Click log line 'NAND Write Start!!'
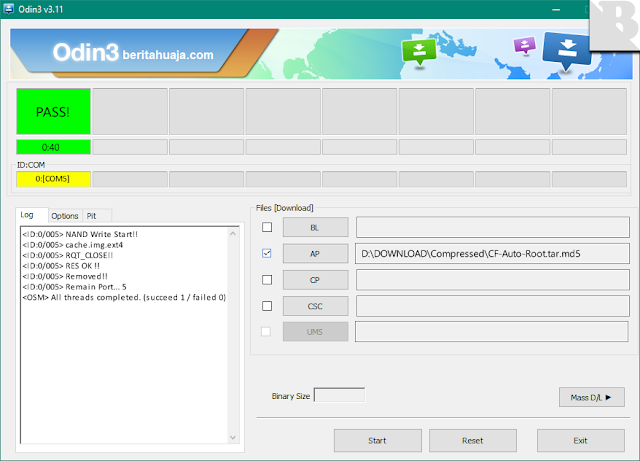The image size is (640, 461). pyautogui.click(x=80, y=234)
